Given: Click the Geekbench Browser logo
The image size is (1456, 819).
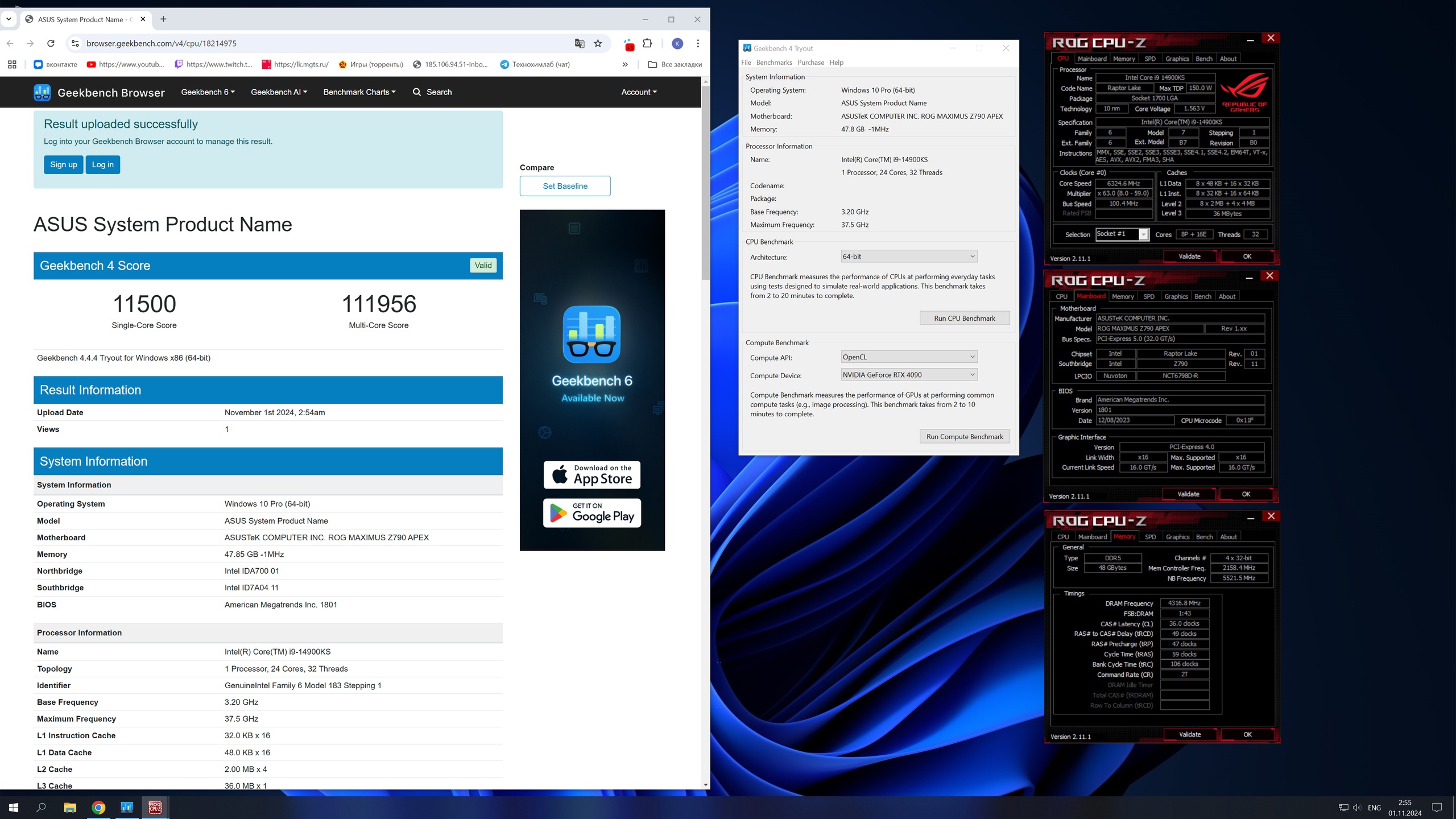Looking at the screenshot, I should point(99,92).
